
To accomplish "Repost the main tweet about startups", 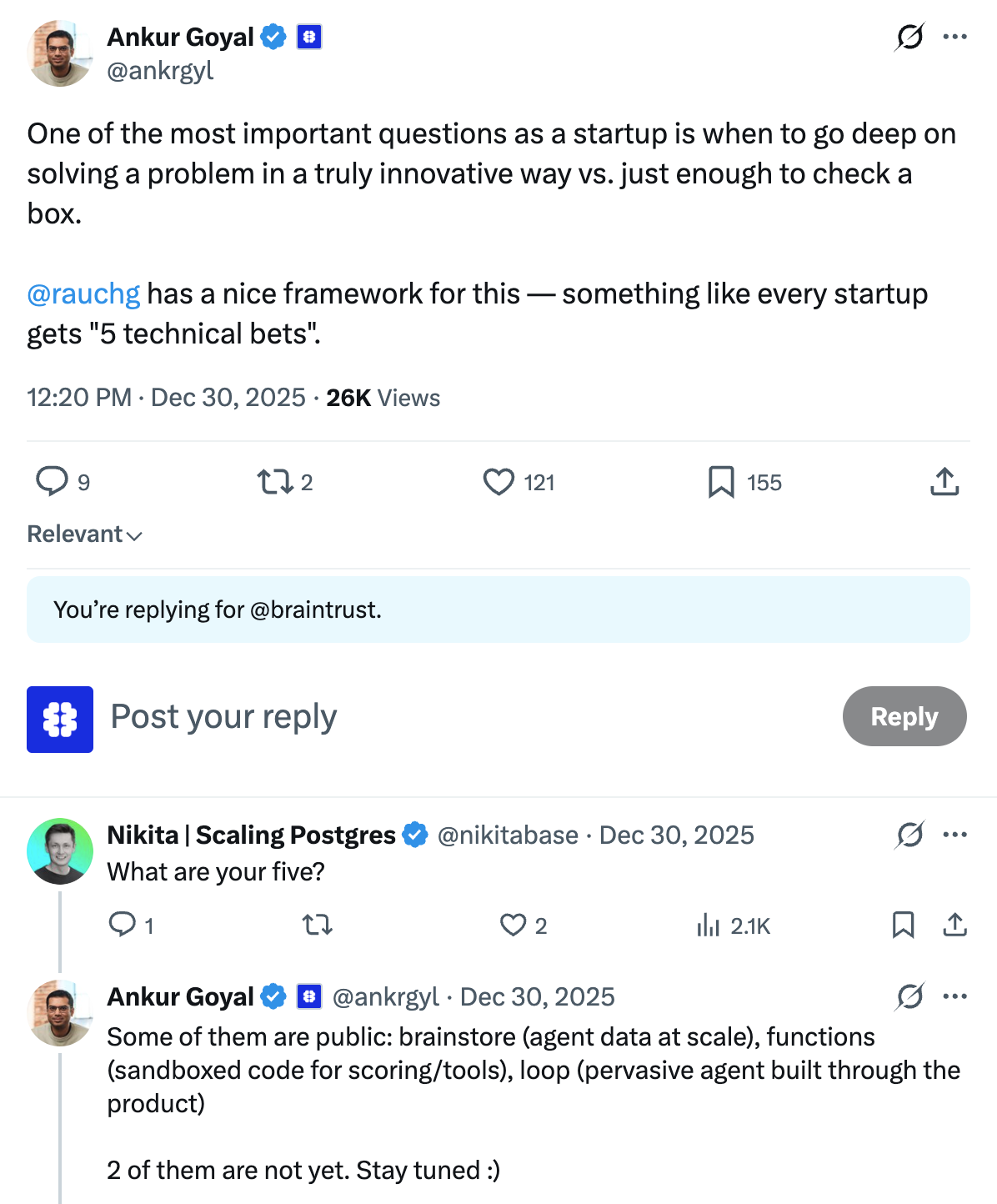I will (x=274, y=482).
